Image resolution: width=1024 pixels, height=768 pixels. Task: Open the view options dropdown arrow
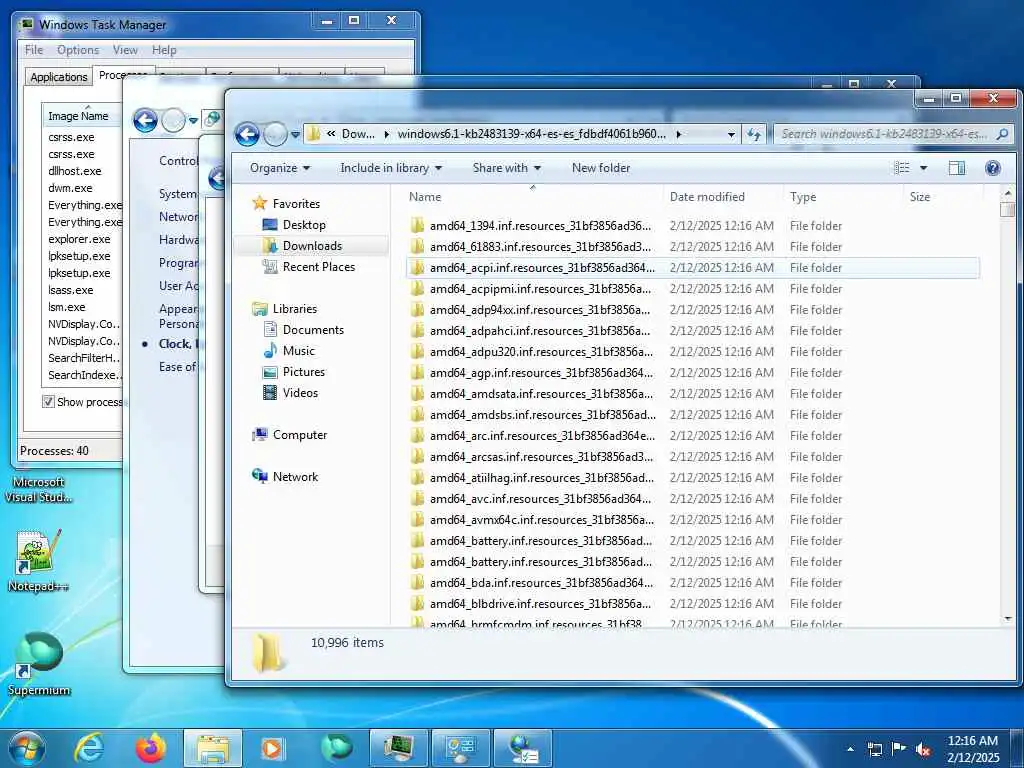point(923,168)
